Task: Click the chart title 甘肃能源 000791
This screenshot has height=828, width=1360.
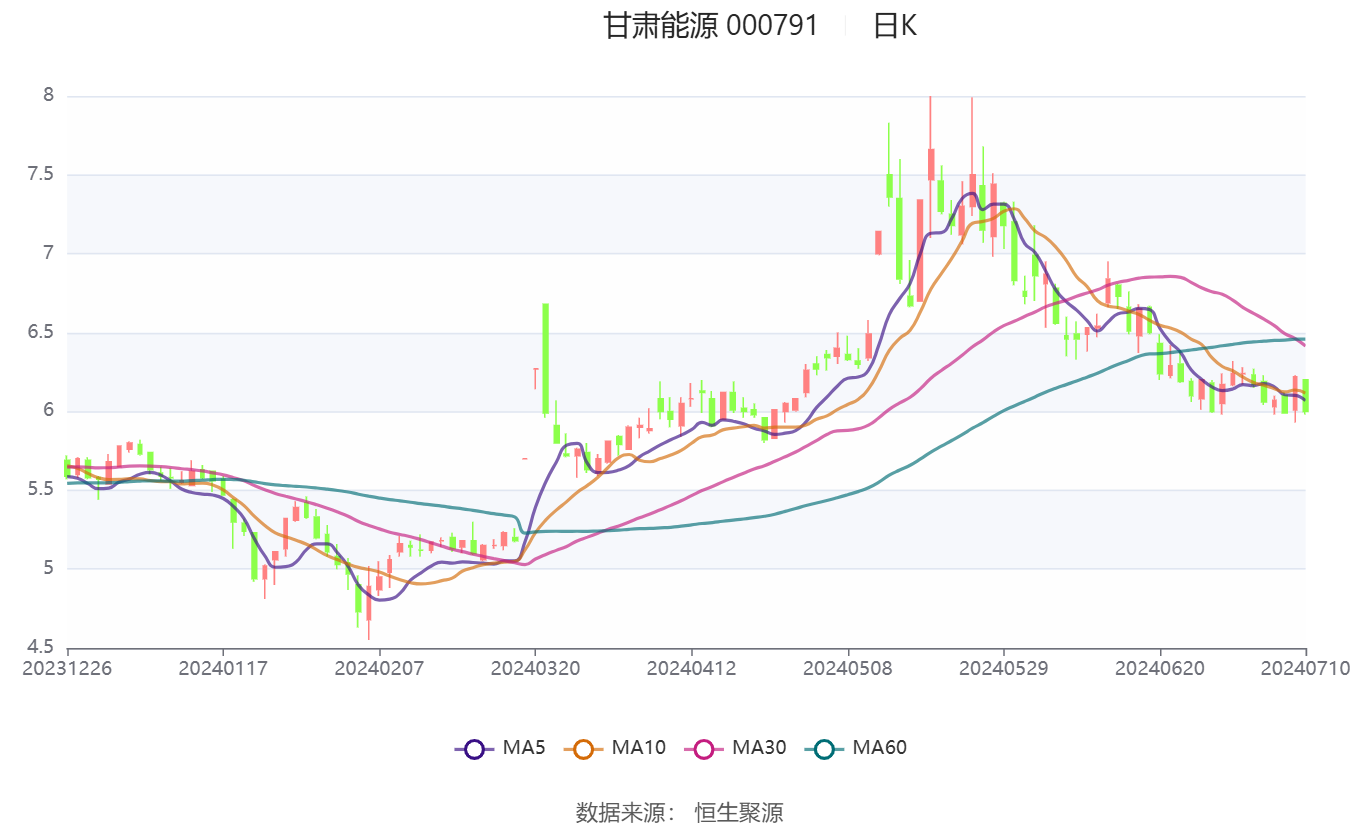Action: tap(711, 25)
